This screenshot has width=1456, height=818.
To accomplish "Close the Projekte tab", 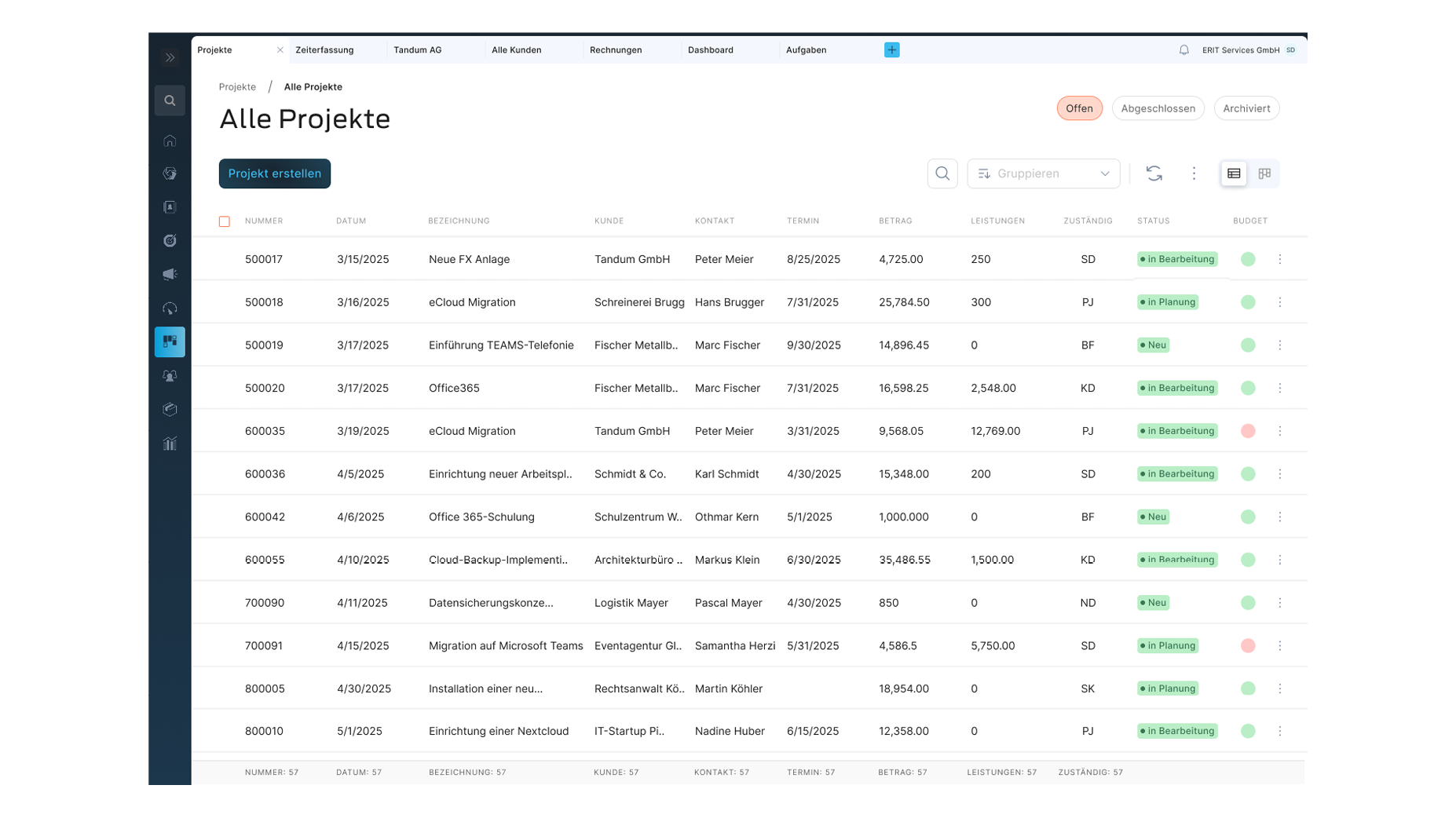I will [x=280, y=50].
